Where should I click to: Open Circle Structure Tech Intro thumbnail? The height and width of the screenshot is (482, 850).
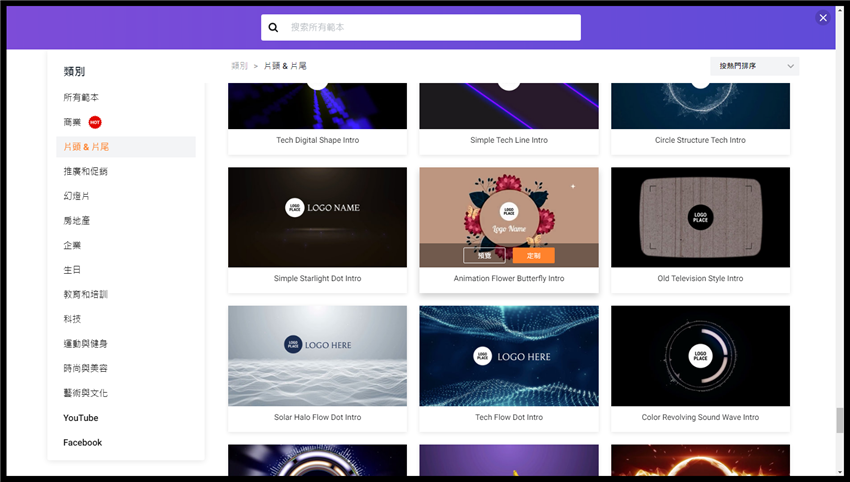(x=700, y=106)
